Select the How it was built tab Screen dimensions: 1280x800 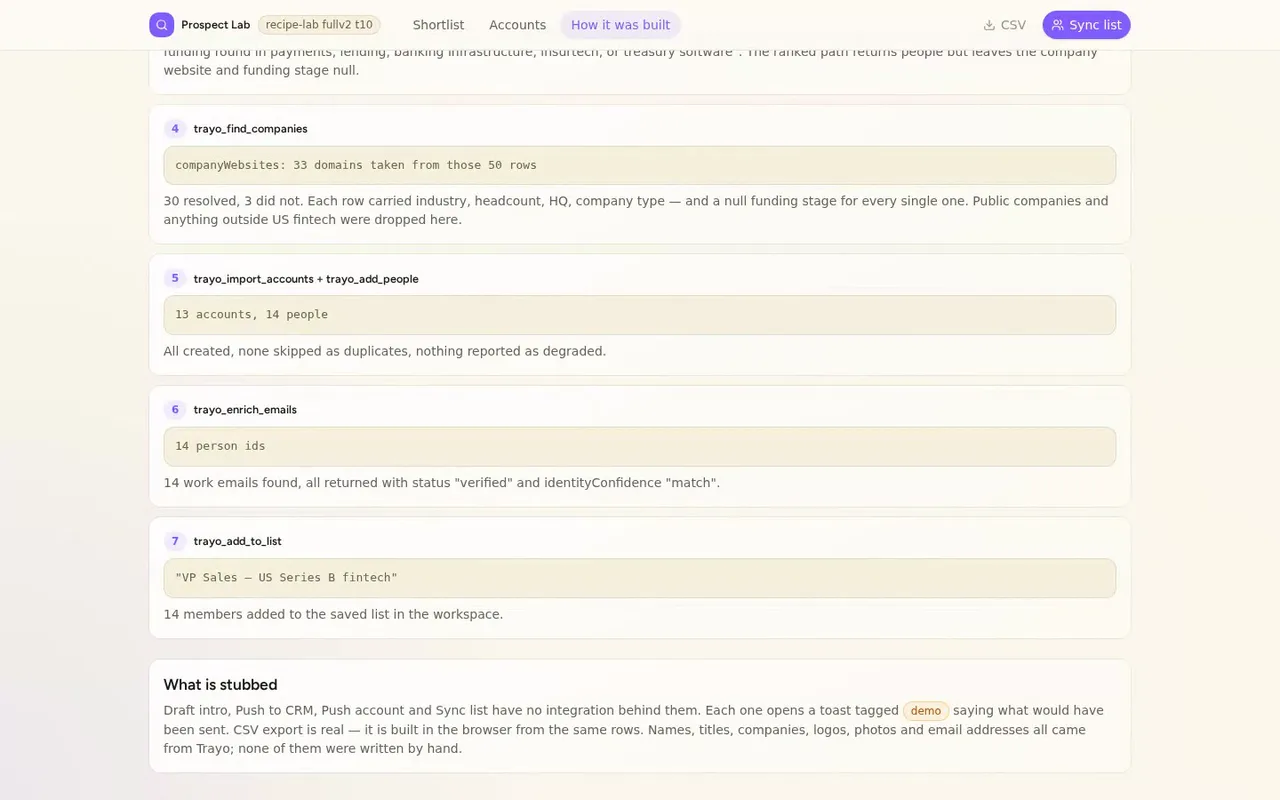click(x=621, y=25)
